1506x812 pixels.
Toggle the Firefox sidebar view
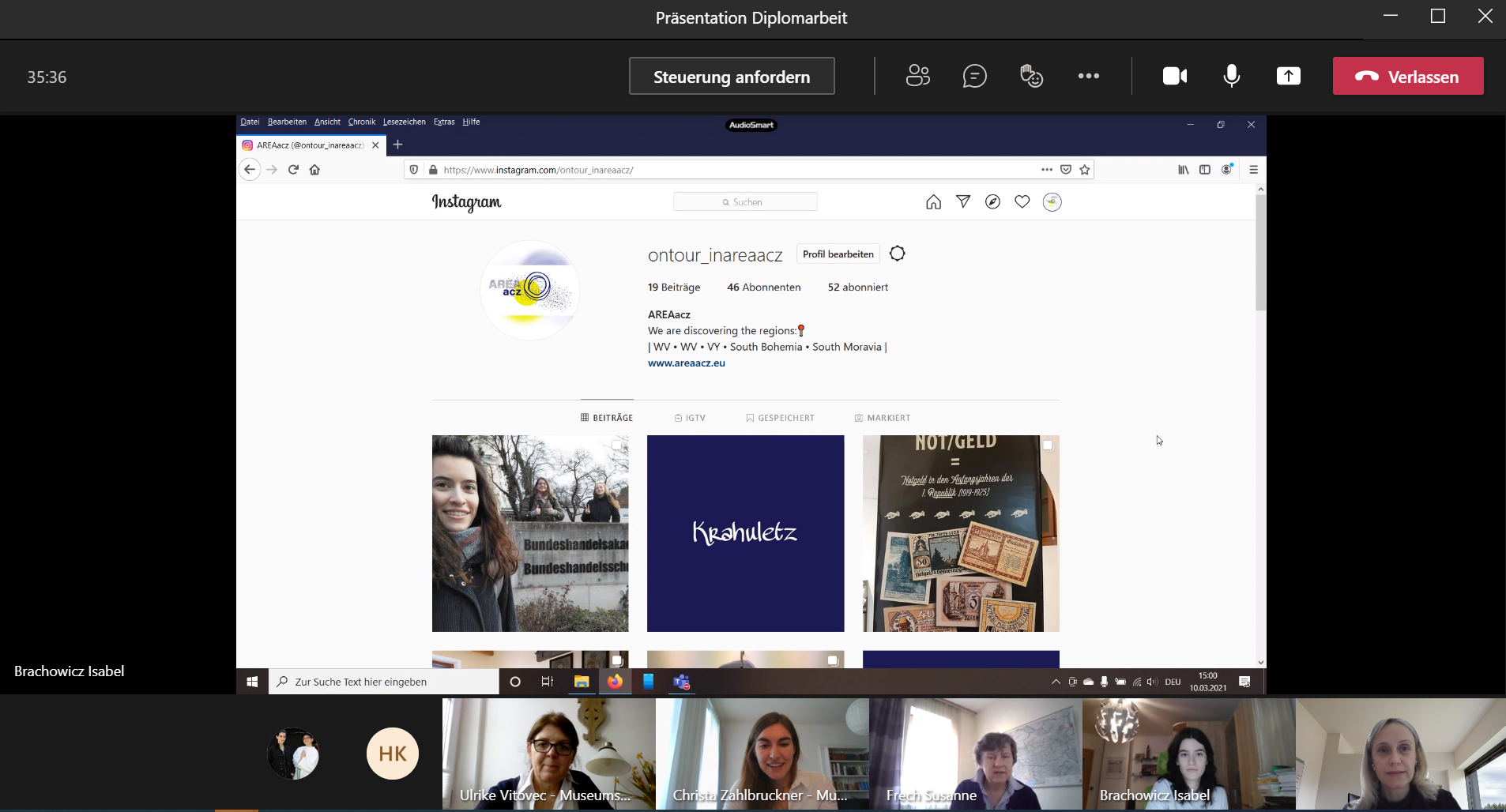(1205, 170)
